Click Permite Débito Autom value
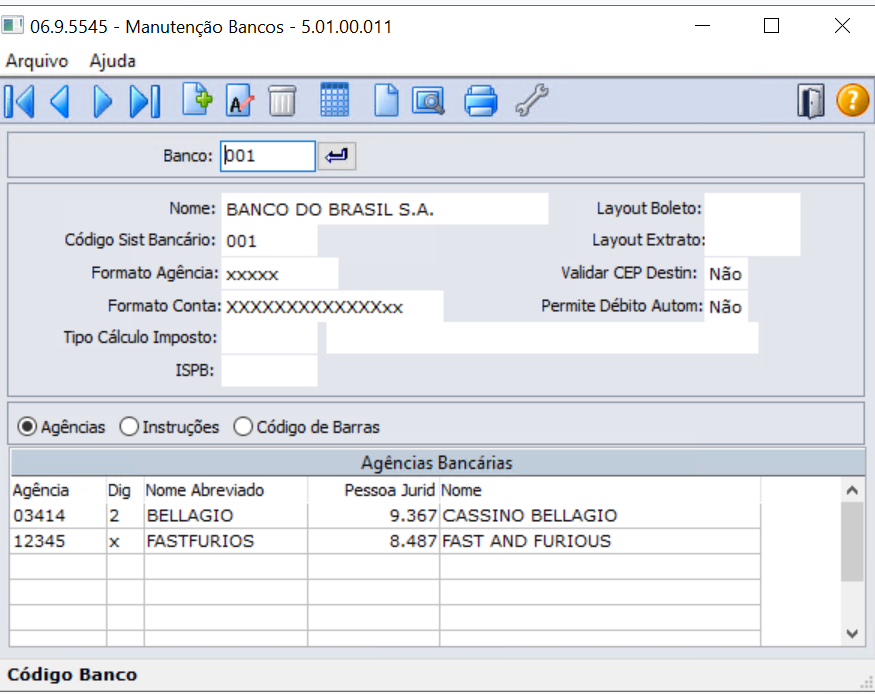875x694 pixels. pos(725,306)
